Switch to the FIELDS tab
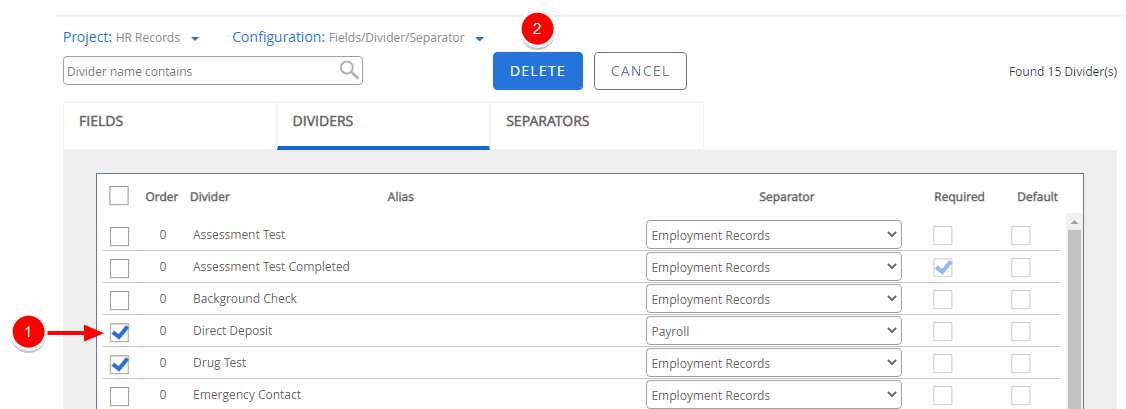Image resolution: width=1126 pixels, height=409 pixels. (x=170, y=122)
